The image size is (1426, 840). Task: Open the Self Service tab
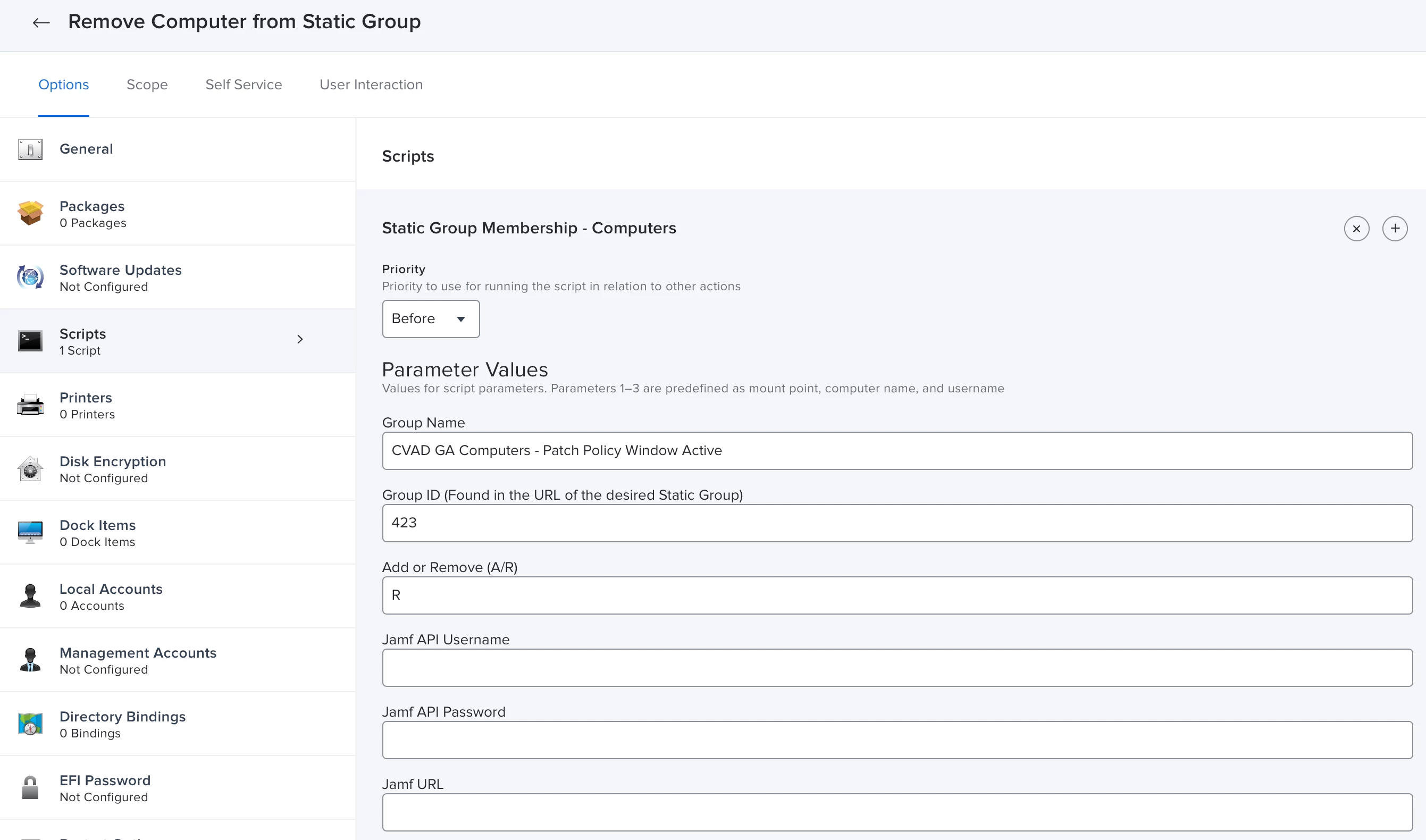pos(244,85)
